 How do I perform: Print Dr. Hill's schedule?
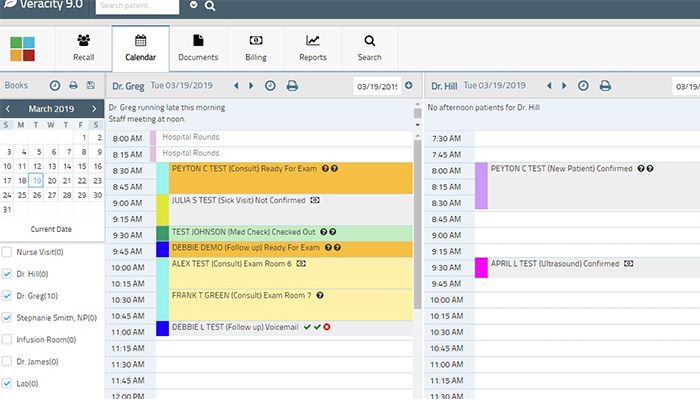[x=605, y=86]
